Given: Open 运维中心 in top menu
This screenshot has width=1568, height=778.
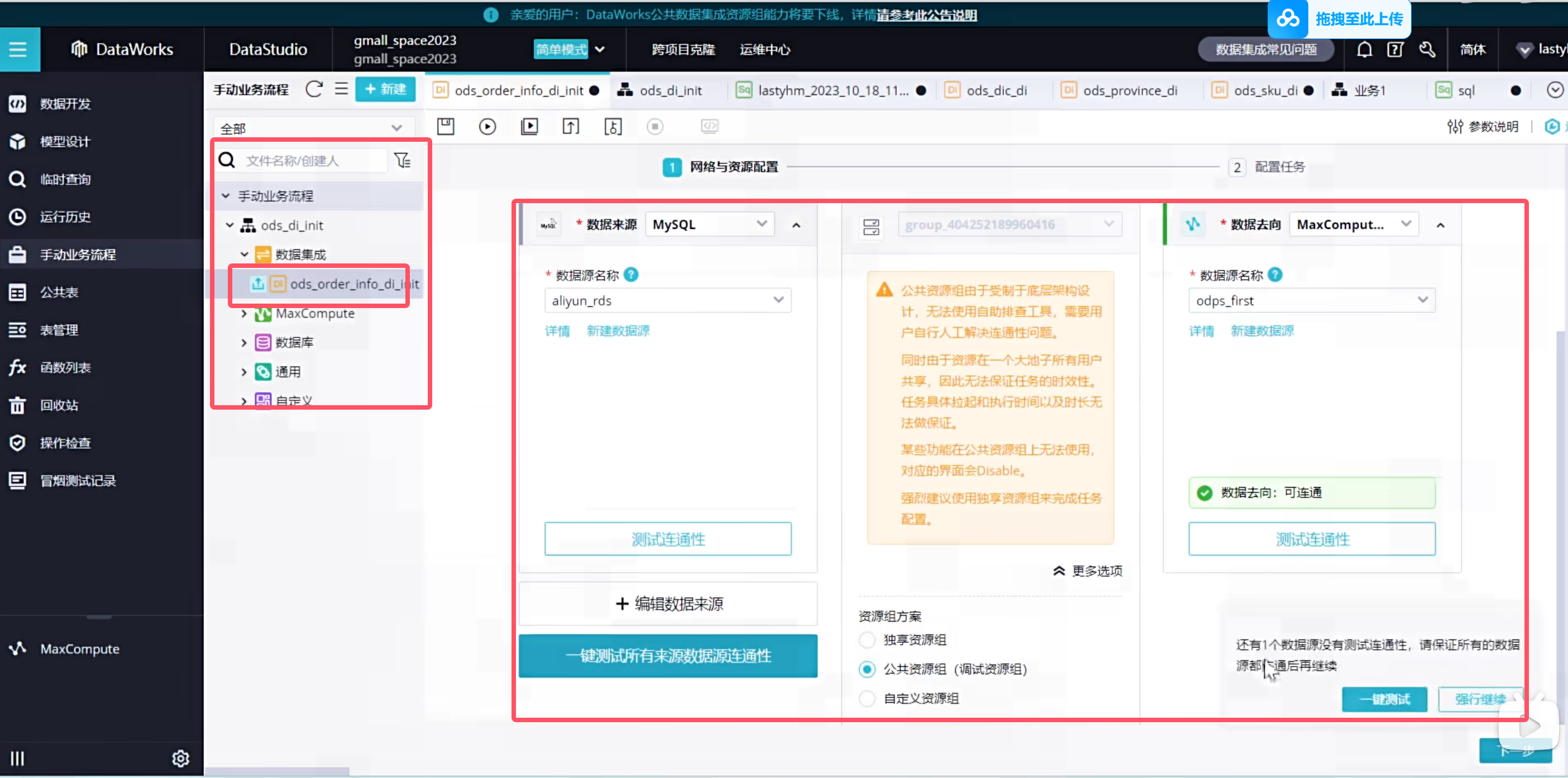Looking at the screenshot, I should point(764,49).
